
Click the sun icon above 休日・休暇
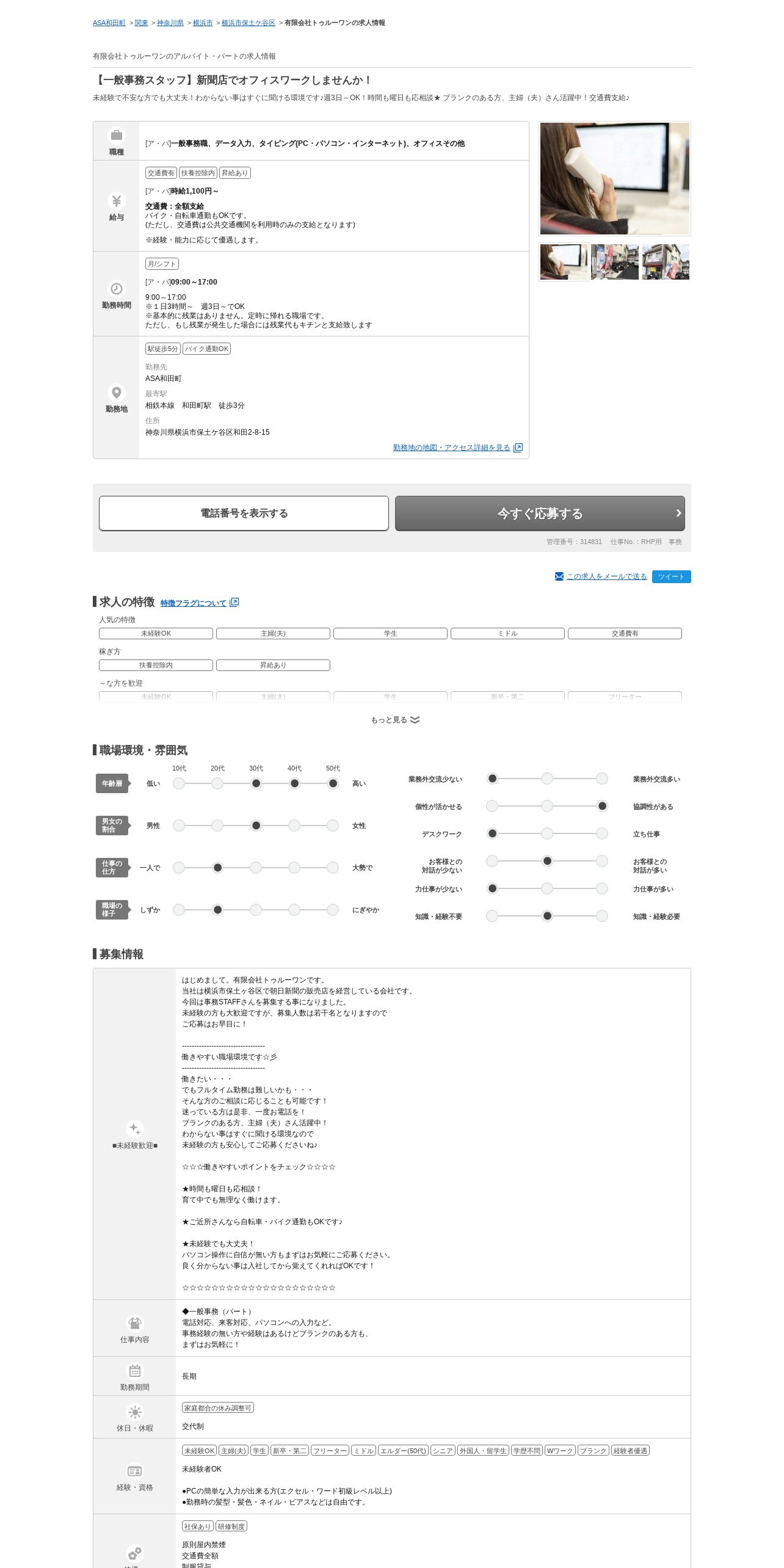[134, 1412]
